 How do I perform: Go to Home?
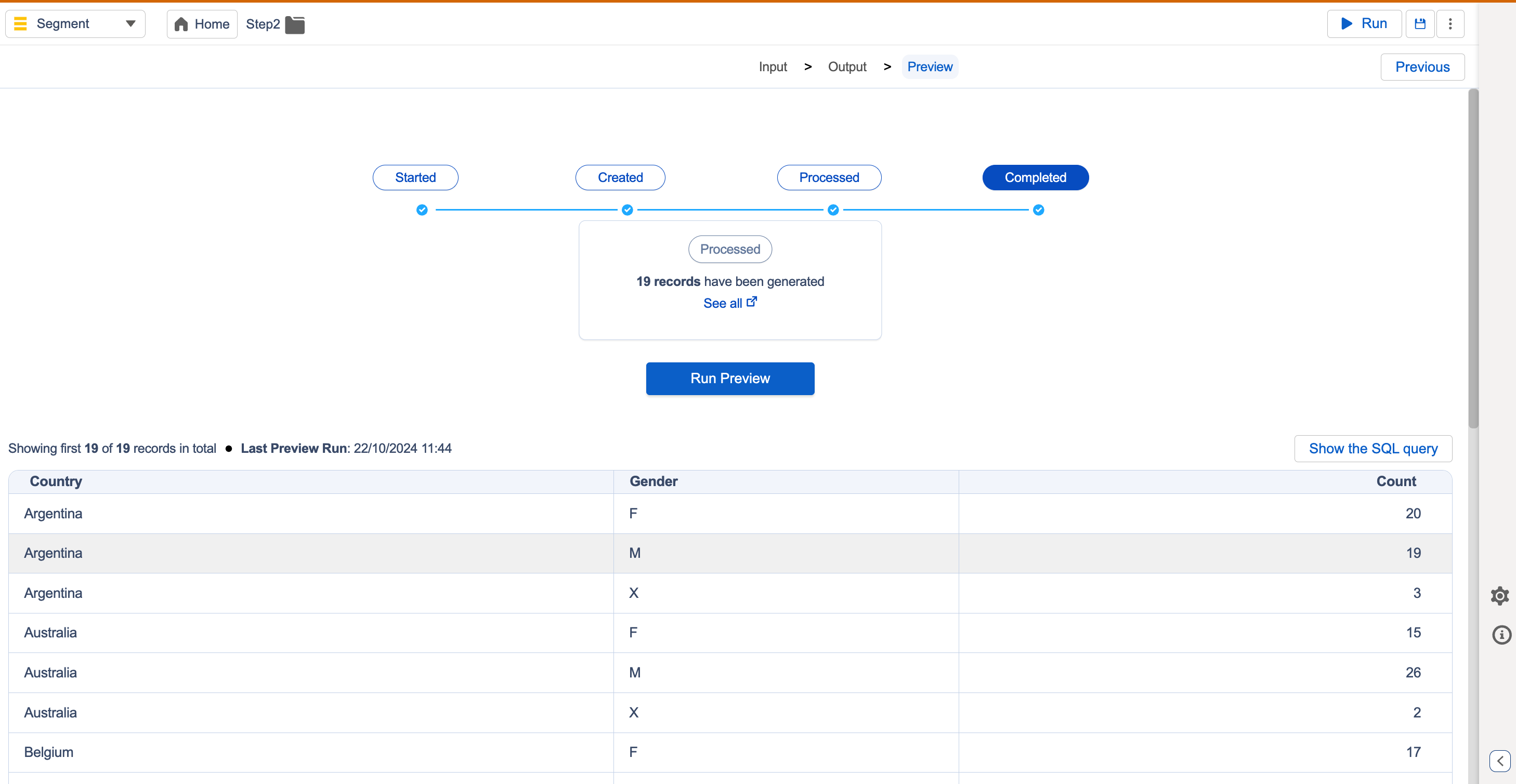click(x=202, y=24)
